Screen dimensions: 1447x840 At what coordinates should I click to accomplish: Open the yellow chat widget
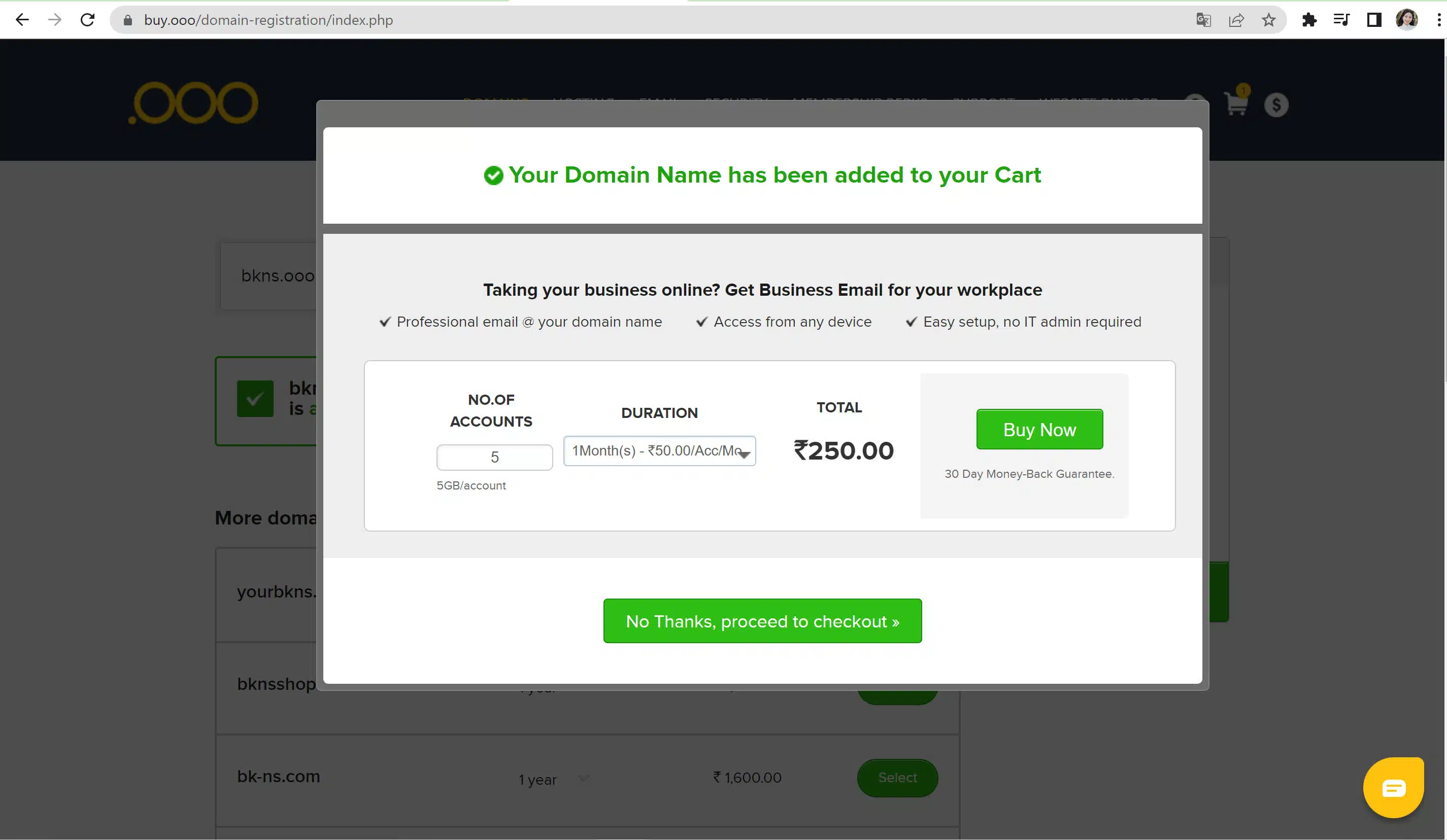click(1393, 787)
